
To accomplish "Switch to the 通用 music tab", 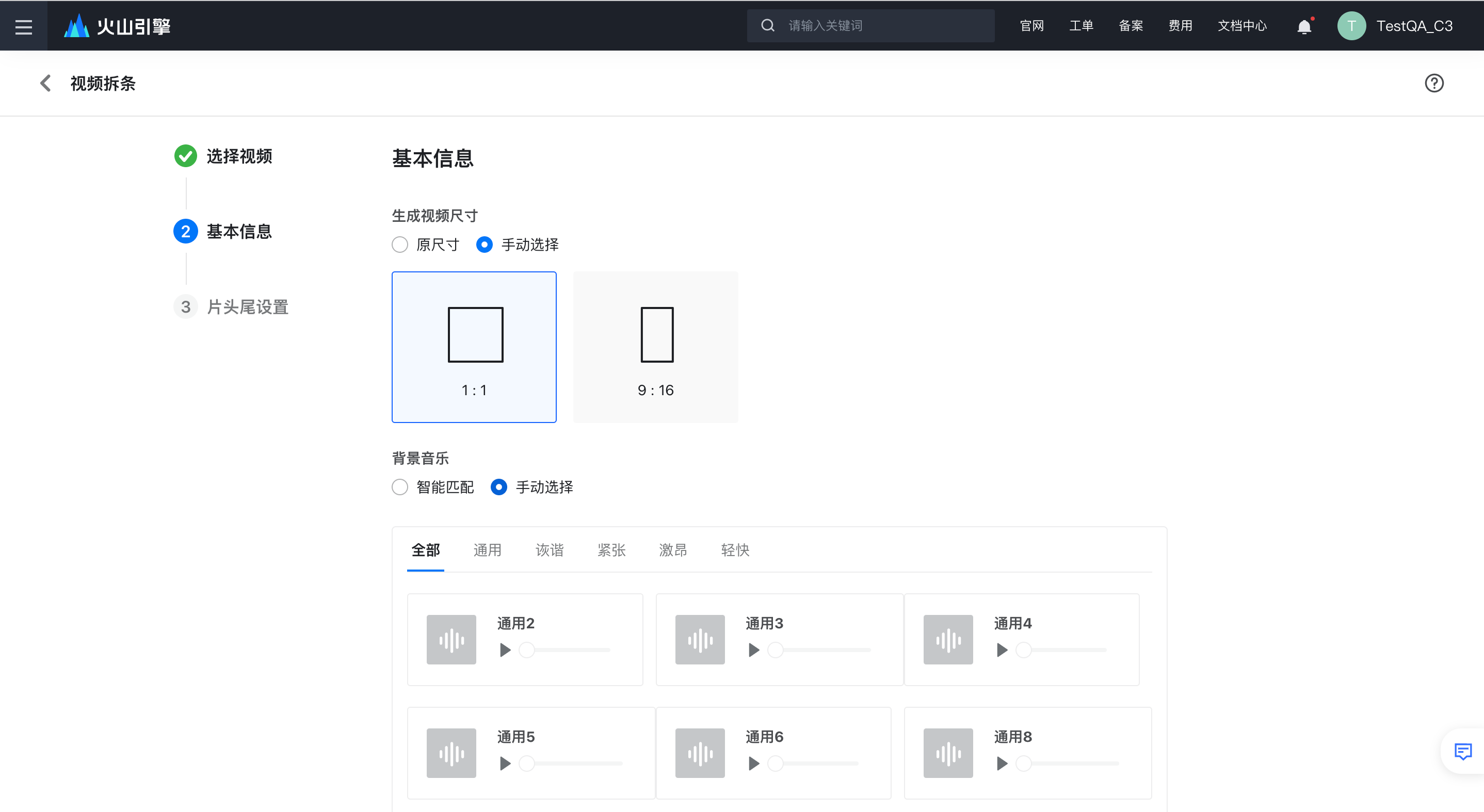I will (x=488, y=550).
